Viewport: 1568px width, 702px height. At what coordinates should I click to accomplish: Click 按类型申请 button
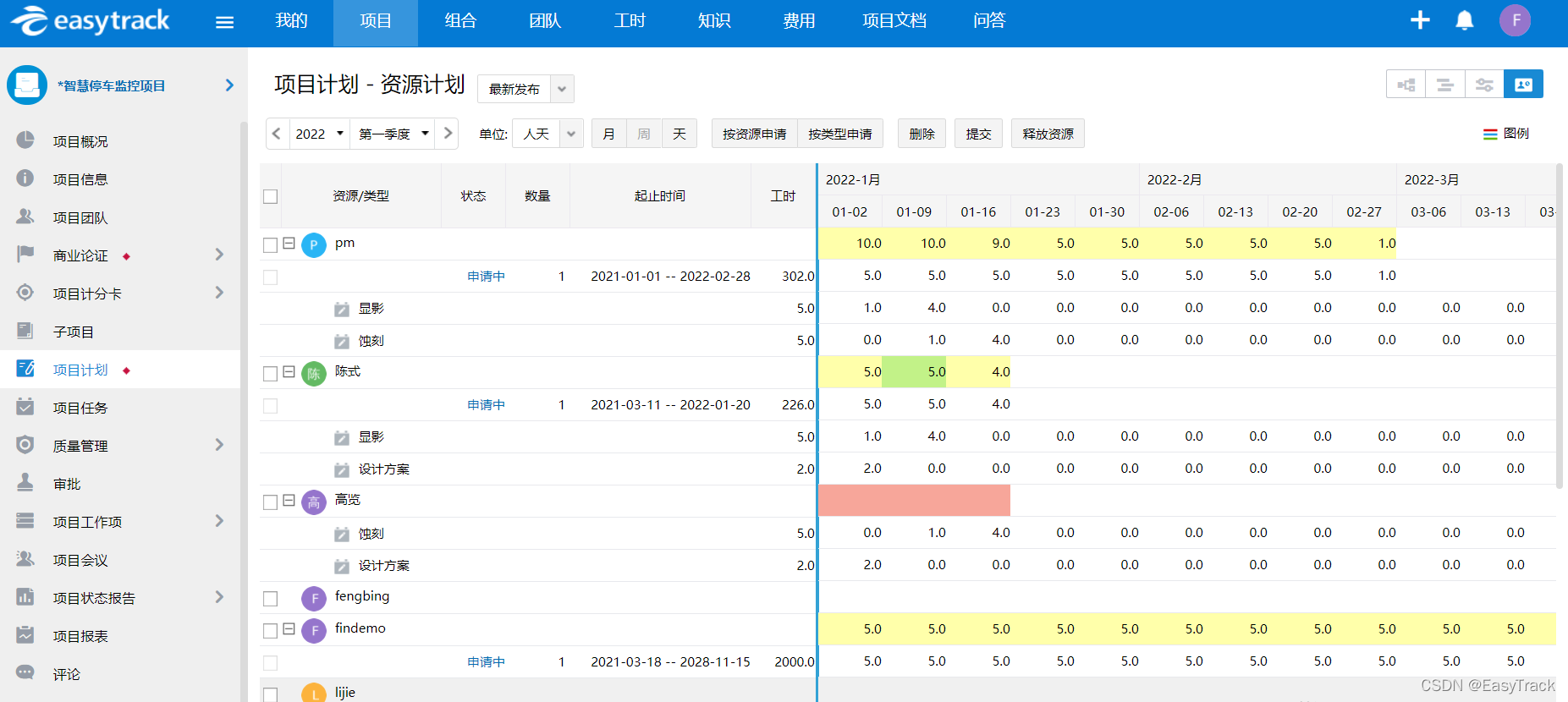840,134
